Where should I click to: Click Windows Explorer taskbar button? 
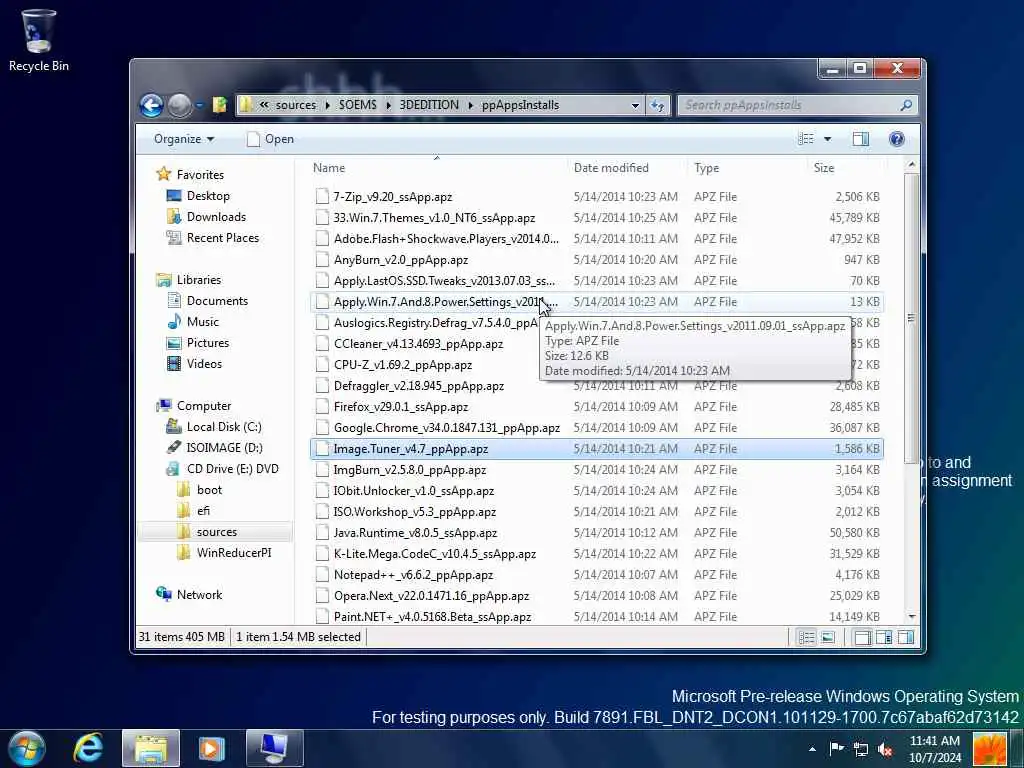151,748
